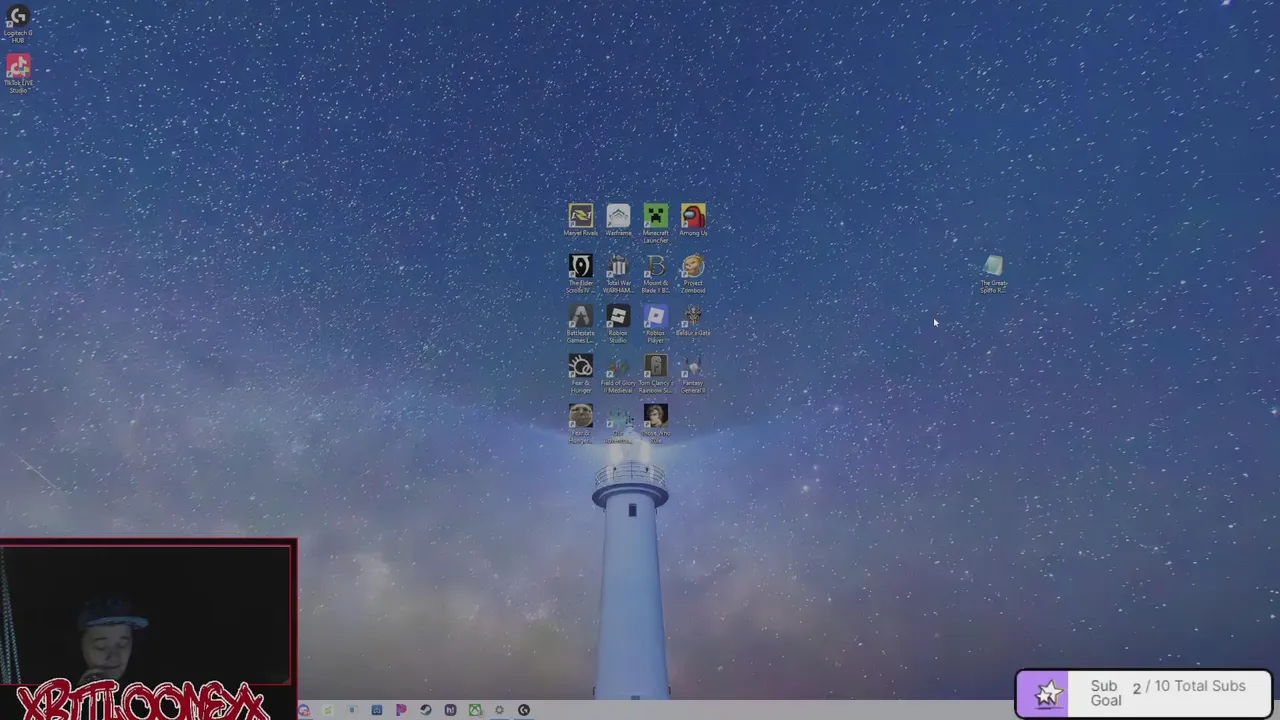Open the Roblox Player shortcut
This screenshot has height=720, width=1280.
pyautogui.click(x=655, y=323)
